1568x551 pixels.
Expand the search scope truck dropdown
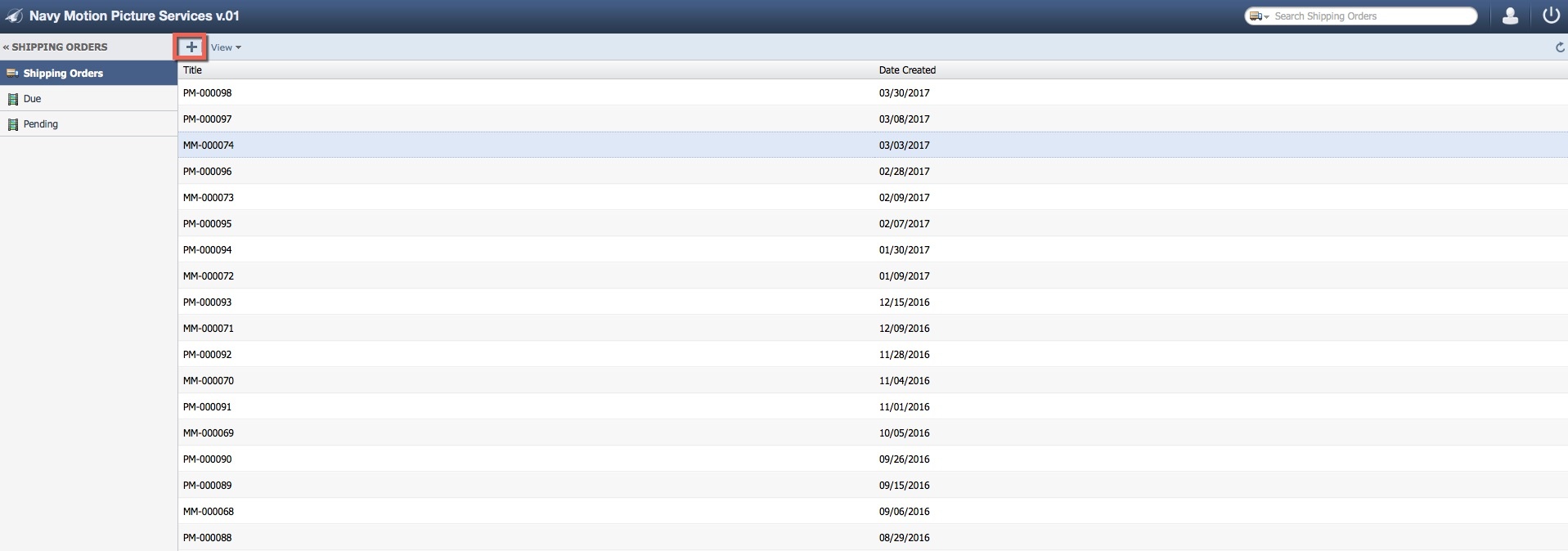(x=1259, y=16)
